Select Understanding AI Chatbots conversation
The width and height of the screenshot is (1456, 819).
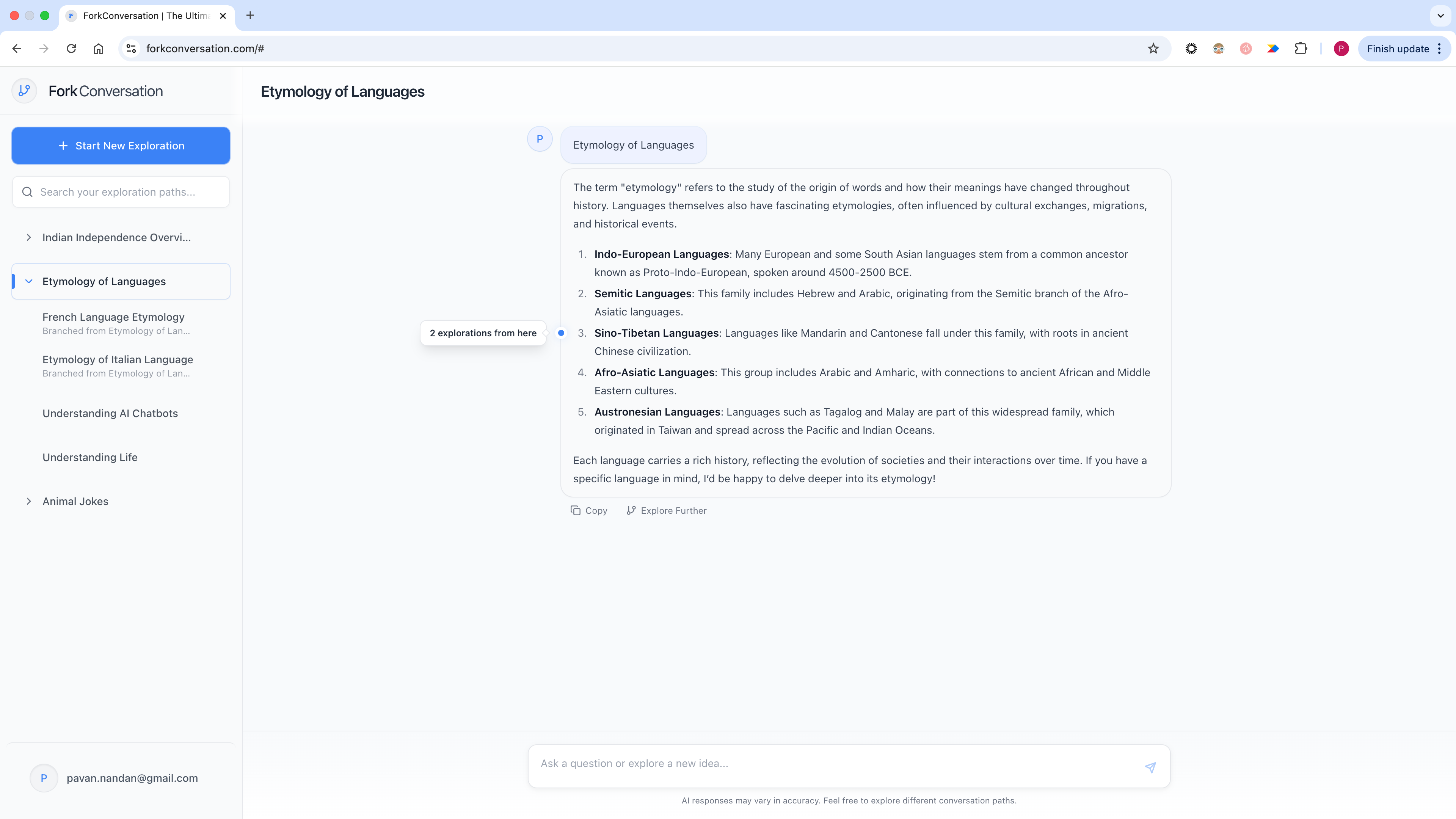tap(110, 413)
